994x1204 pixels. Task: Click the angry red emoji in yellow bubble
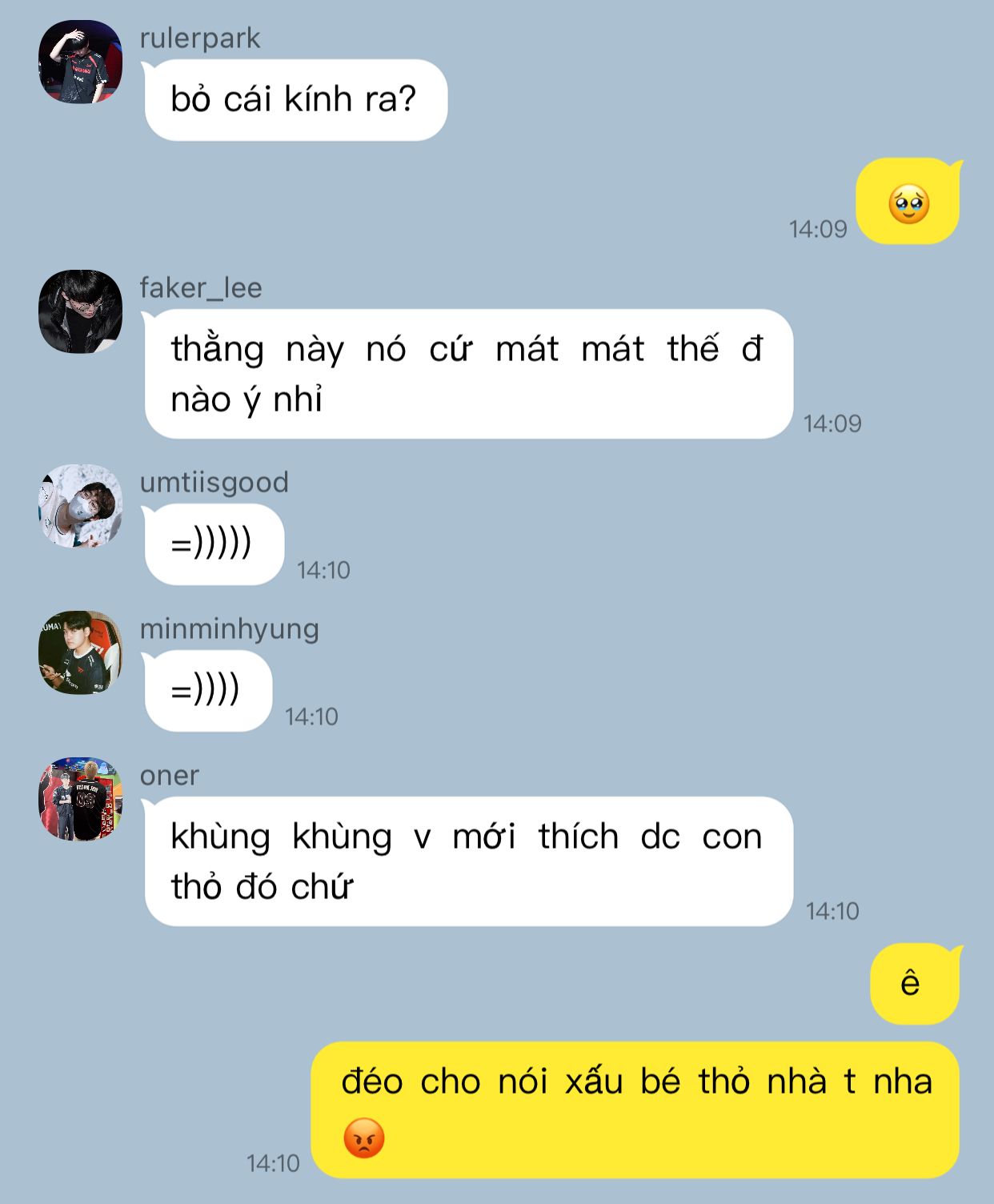(364, 1138)
